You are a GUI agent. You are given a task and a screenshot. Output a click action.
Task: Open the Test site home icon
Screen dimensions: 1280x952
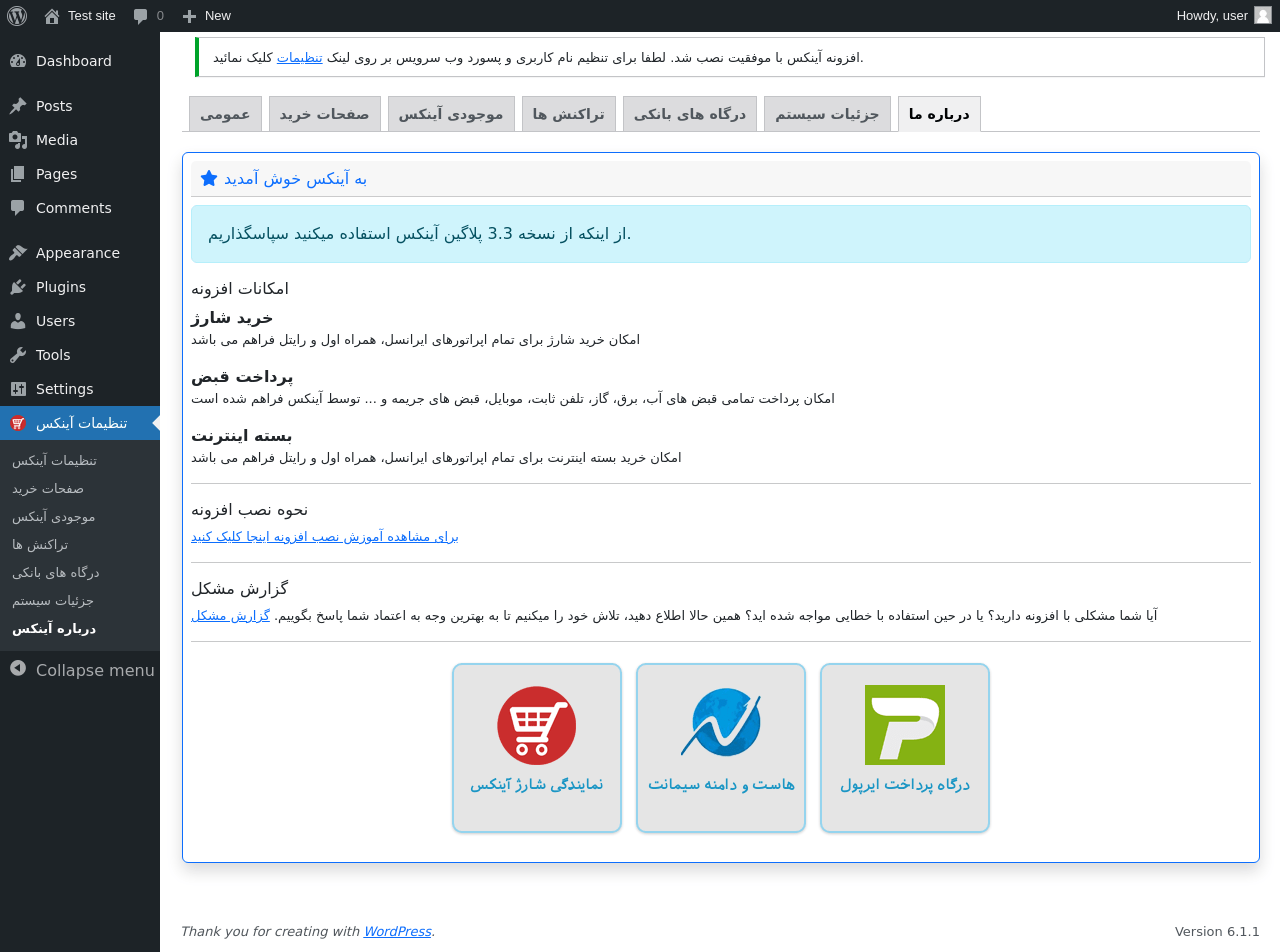coord(52,16)
